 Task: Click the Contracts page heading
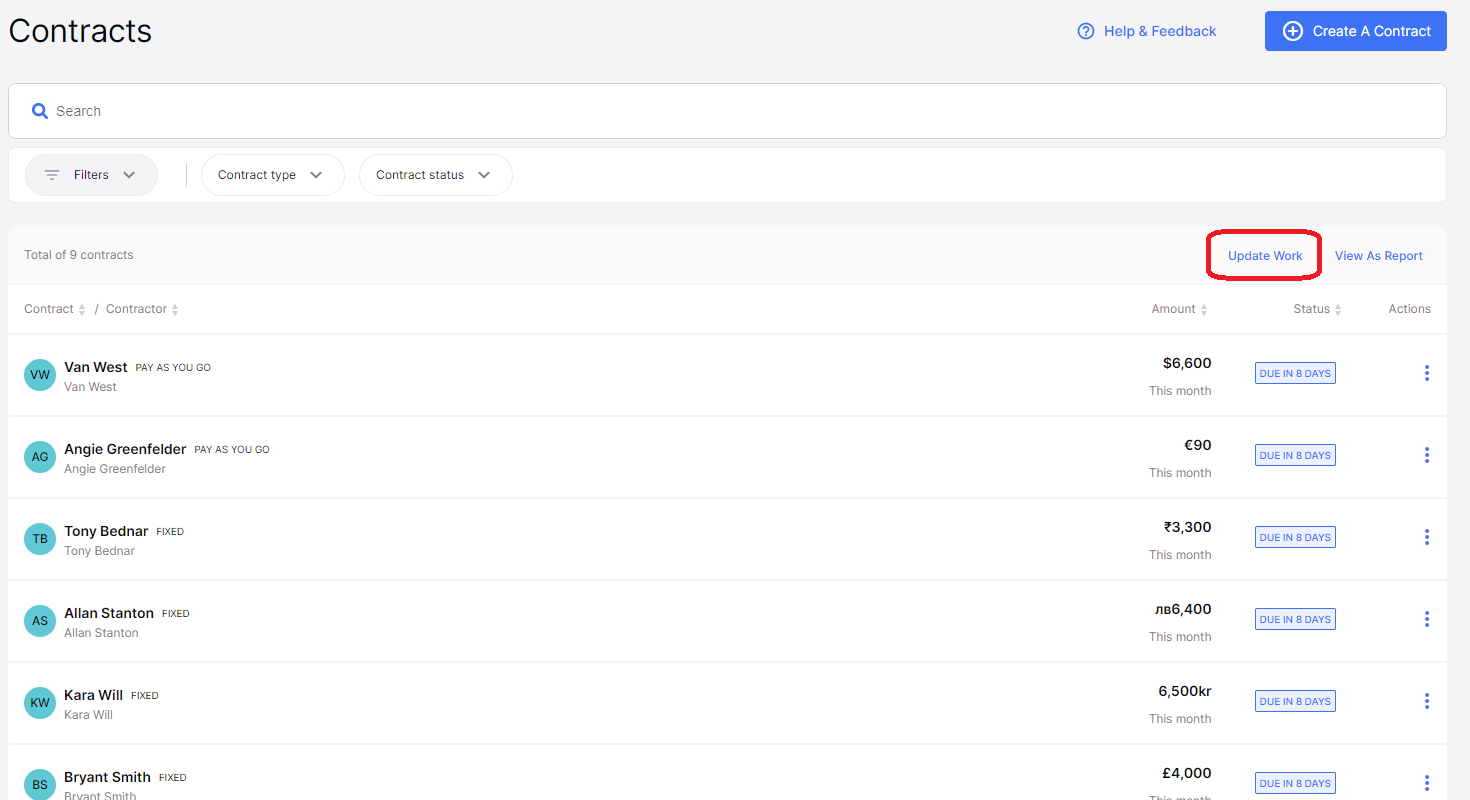[80, 30]
